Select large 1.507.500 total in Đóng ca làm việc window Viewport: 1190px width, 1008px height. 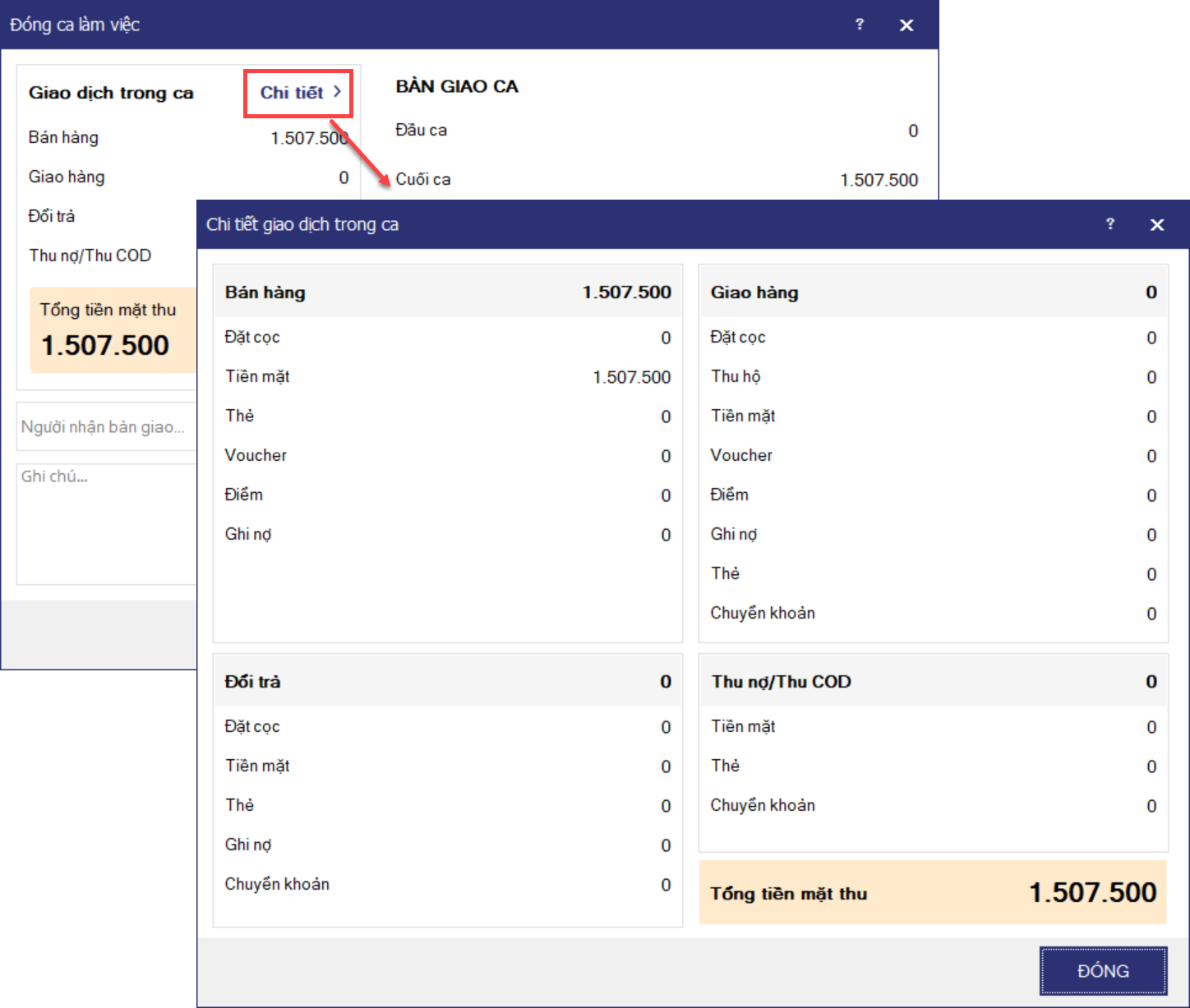tap(105, 346)
